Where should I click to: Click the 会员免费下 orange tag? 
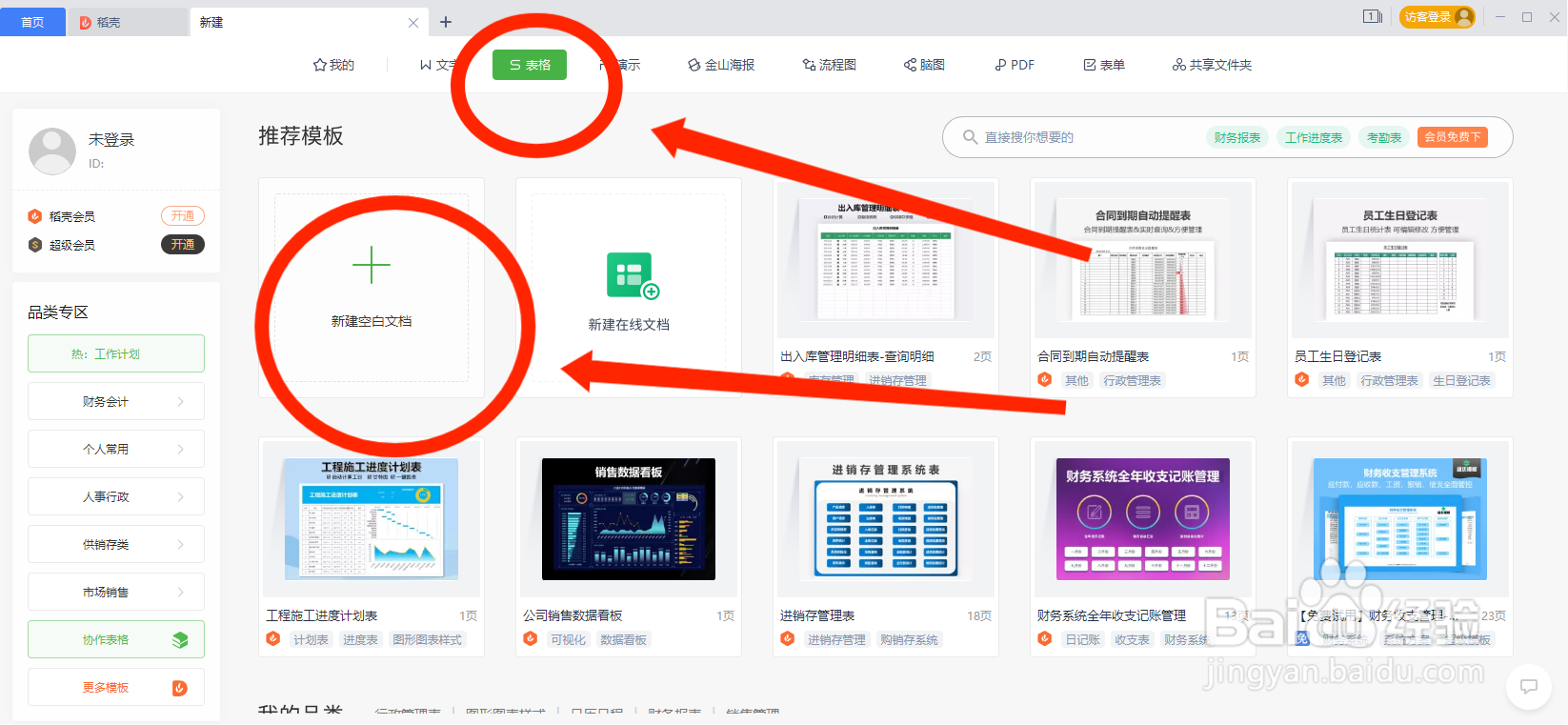pos(1453,137)
